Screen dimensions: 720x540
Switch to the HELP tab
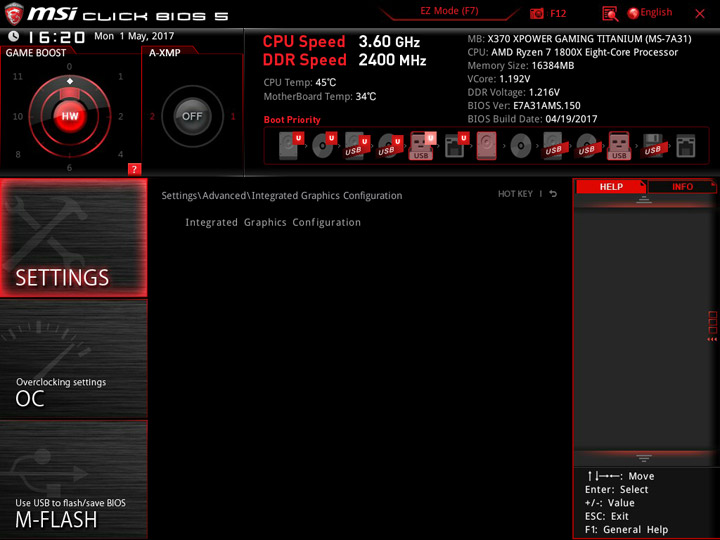[x=611, y=186]
